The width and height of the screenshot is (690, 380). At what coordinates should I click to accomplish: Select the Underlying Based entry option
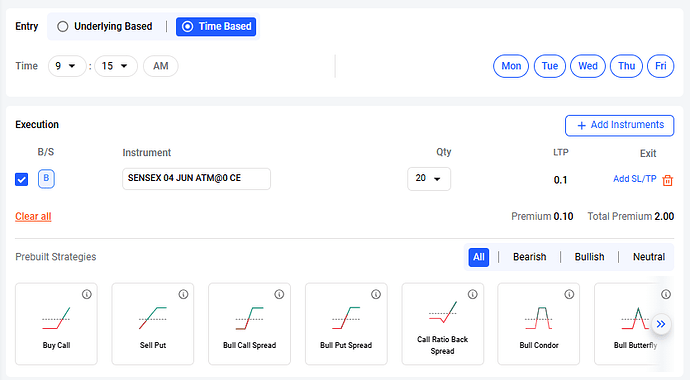point(105,26)
